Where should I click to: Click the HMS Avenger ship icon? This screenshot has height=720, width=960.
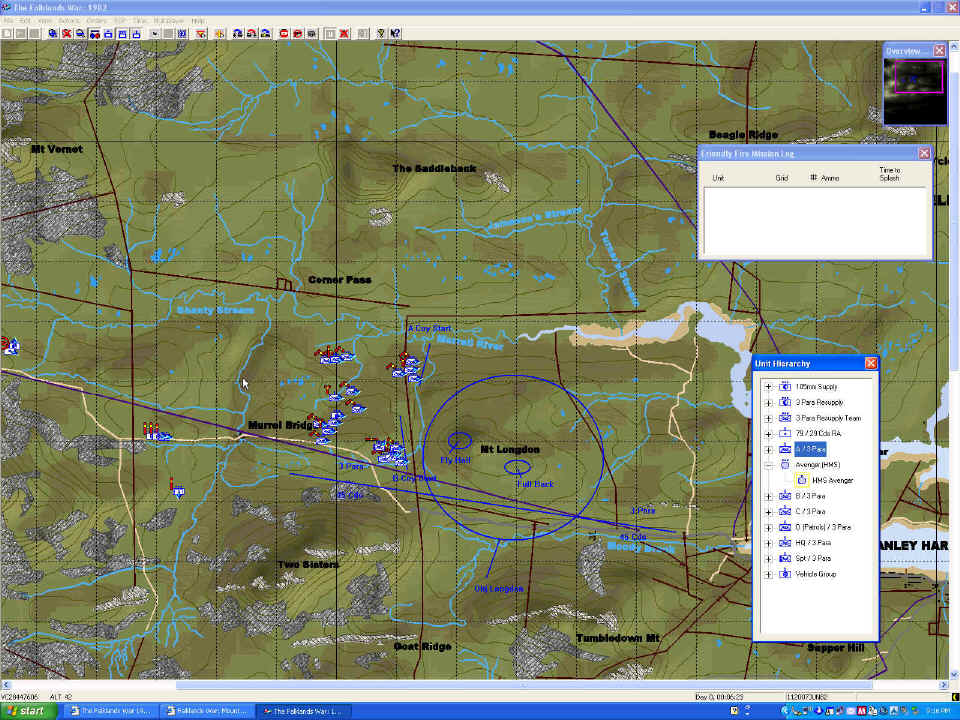[801, 480]
